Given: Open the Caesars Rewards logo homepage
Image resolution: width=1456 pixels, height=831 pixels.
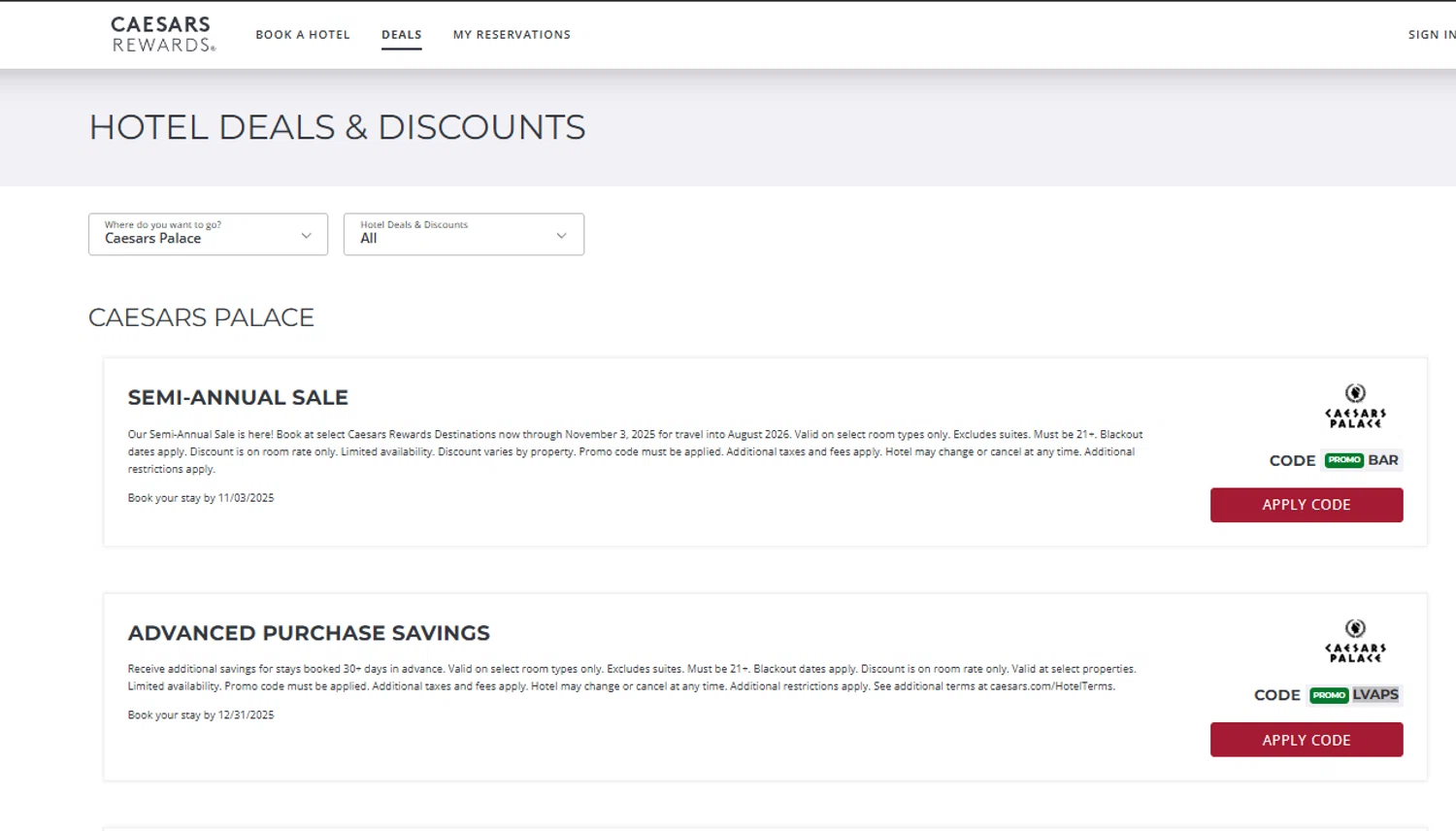Looking at the screenshot, I should (x=163, y=34).
